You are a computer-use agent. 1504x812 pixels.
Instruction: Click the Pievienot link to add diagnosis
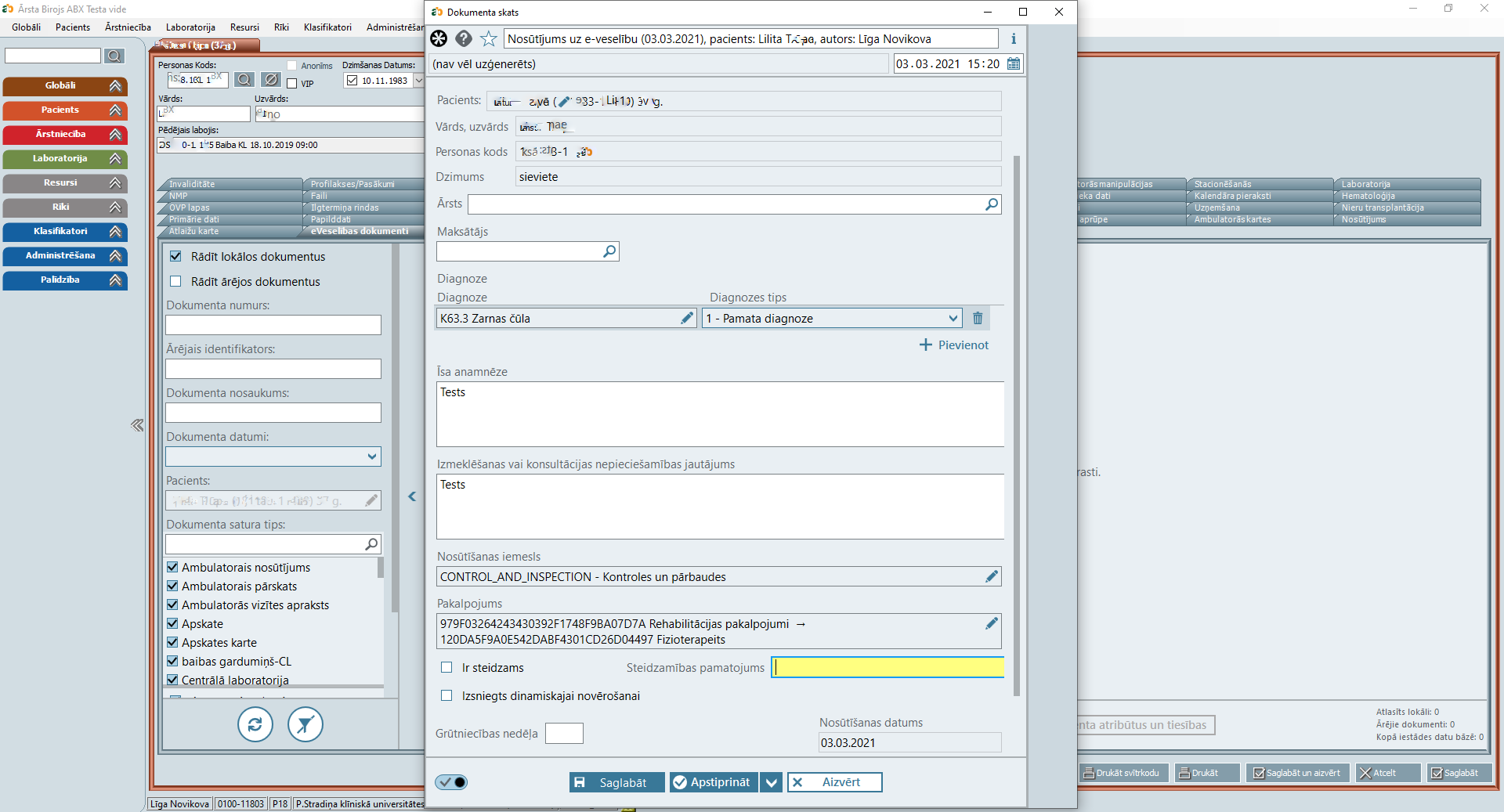point(954,345)
